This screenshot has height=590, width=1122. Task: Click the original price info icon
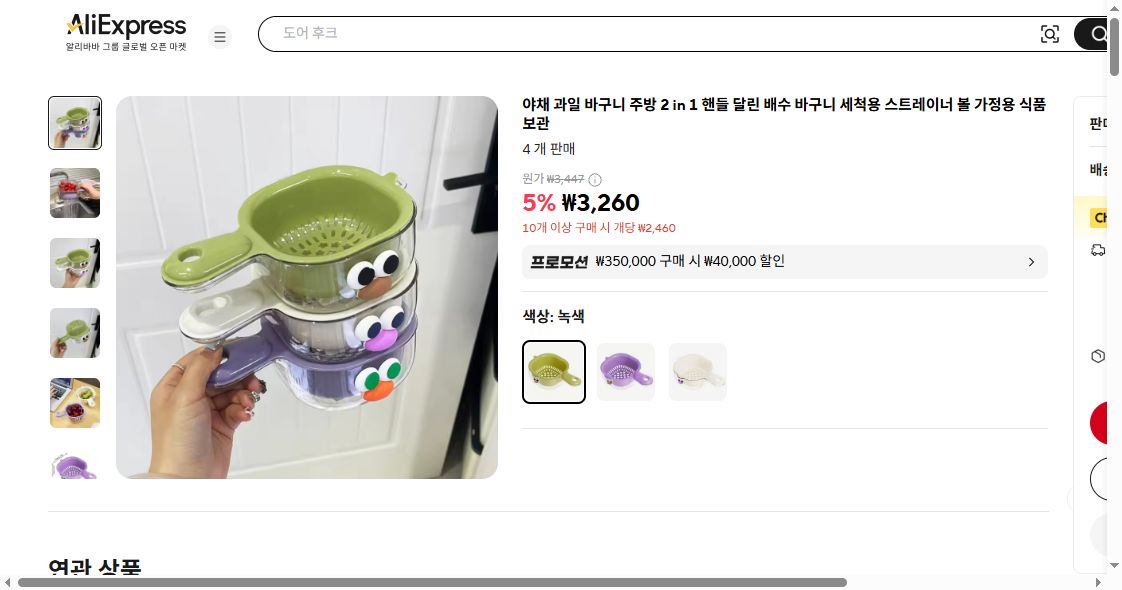(x=593, y=179)
